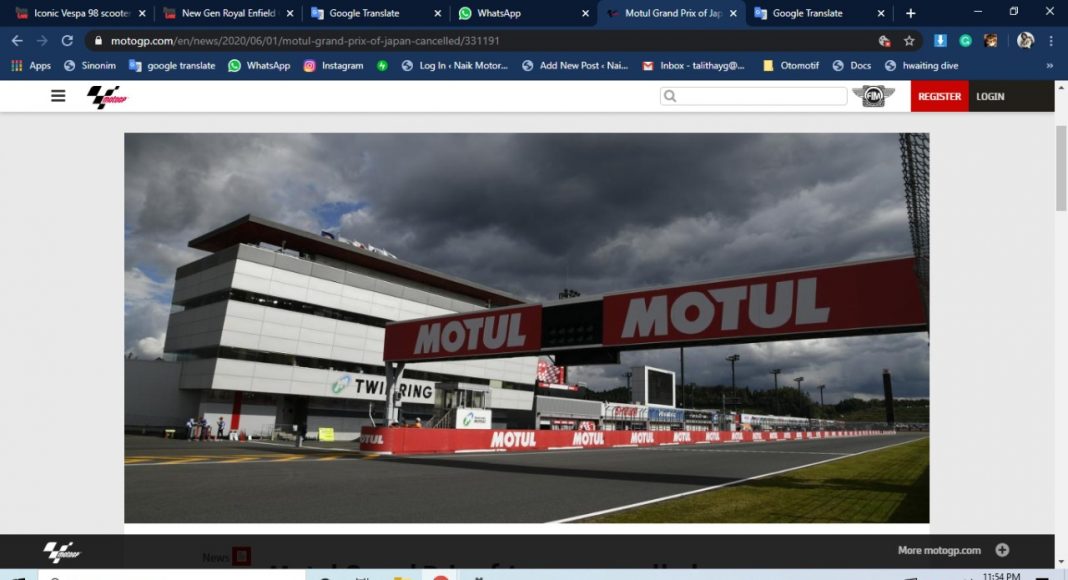This screenshot has height=580, width=1068.
Task: Expand More motogp.com plus button
Action: click(1002, 550)
